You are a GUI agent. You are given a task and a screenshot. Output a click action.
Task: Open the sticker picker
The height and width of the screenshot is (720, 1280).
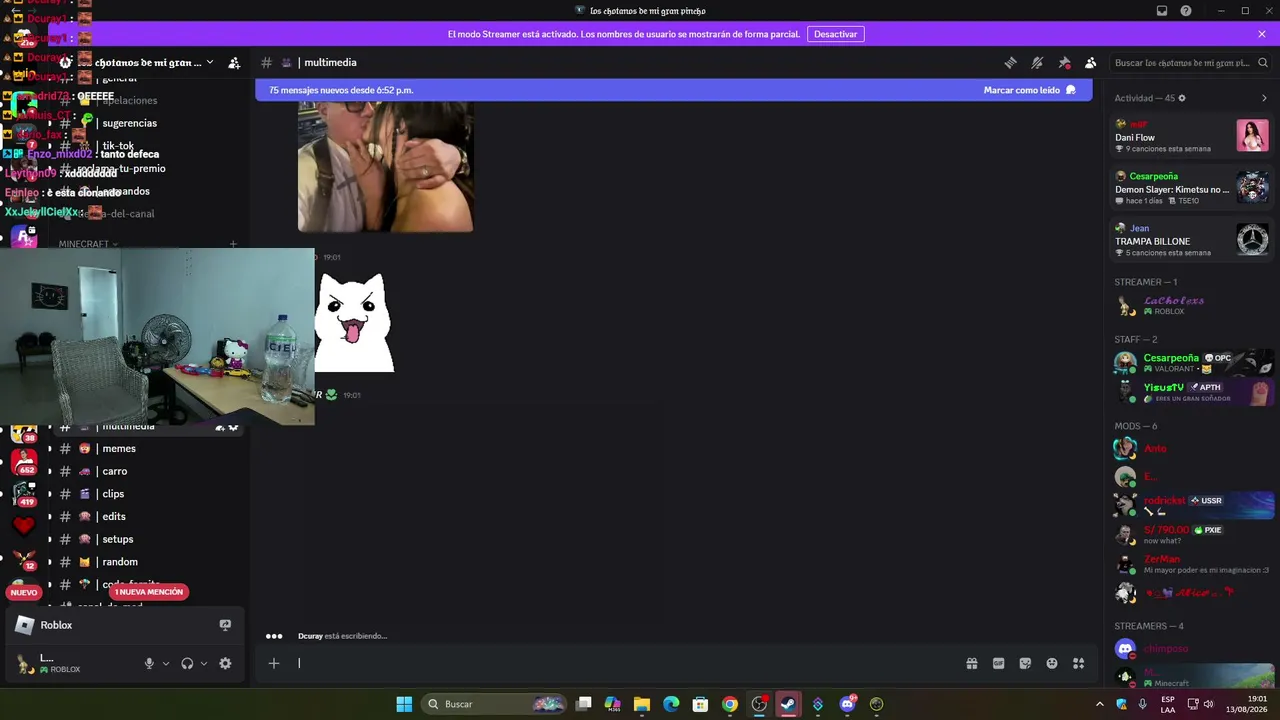point(1025,663)
